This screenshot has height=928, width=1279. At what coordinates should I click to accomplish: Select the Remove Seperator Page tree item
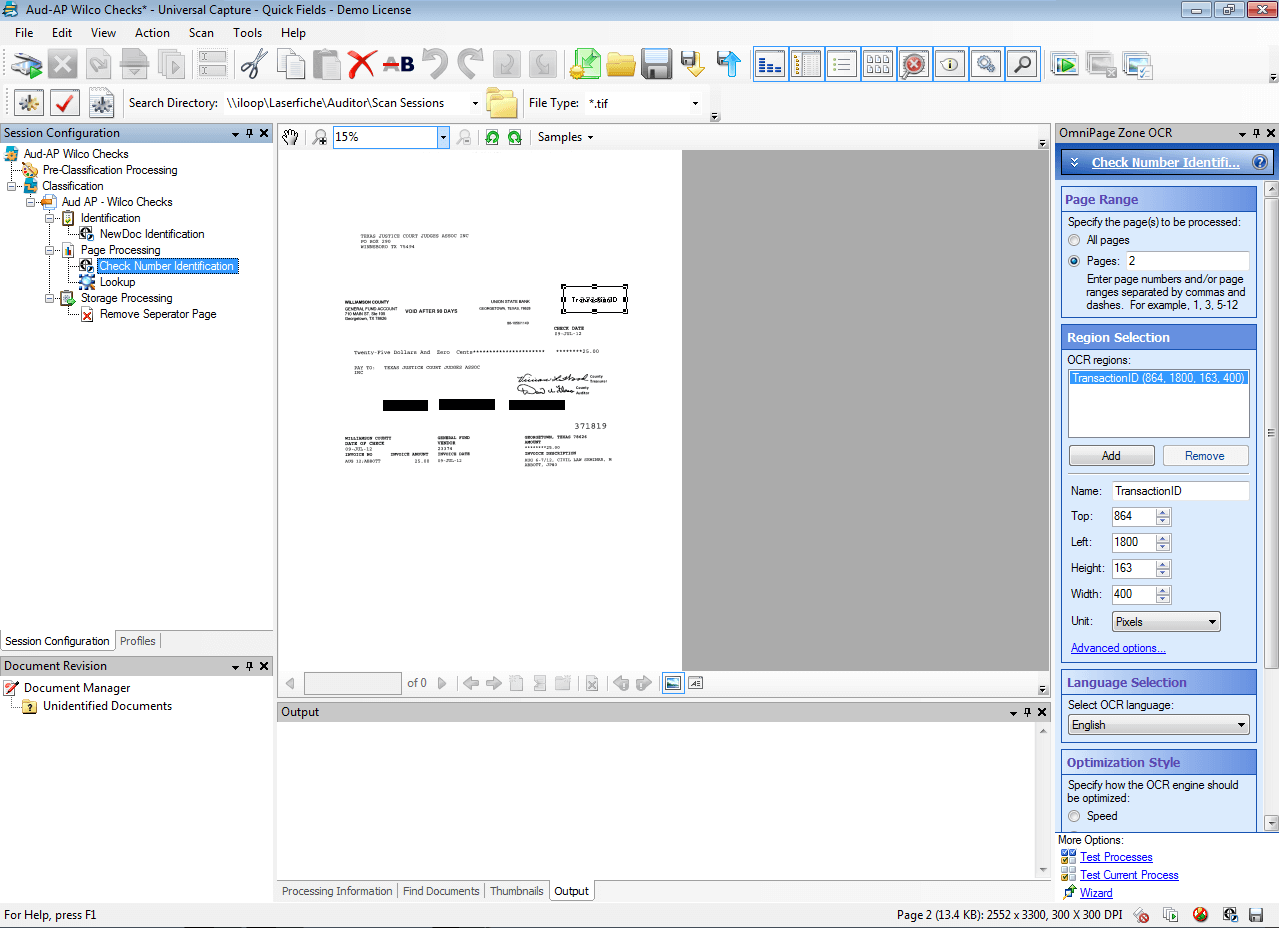(158, 314)
